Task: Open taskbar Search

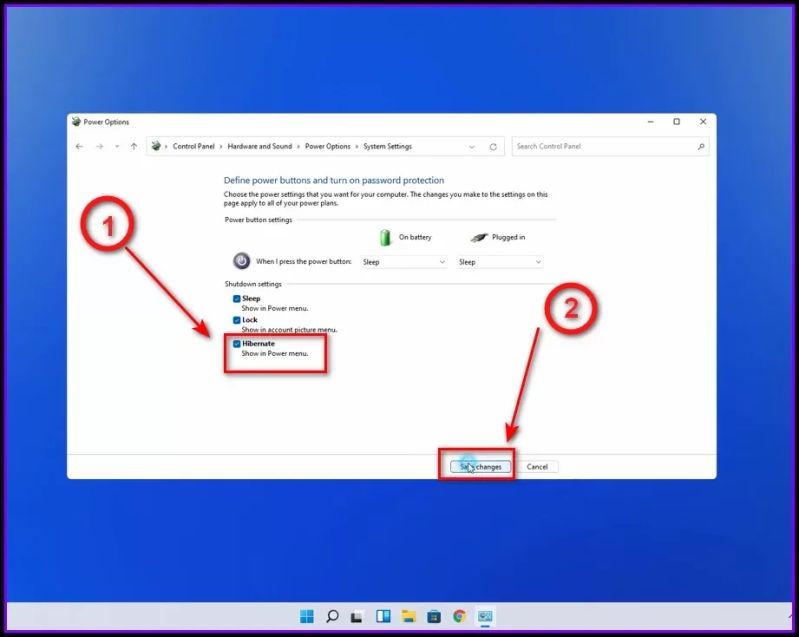Action: pos(332,616)
